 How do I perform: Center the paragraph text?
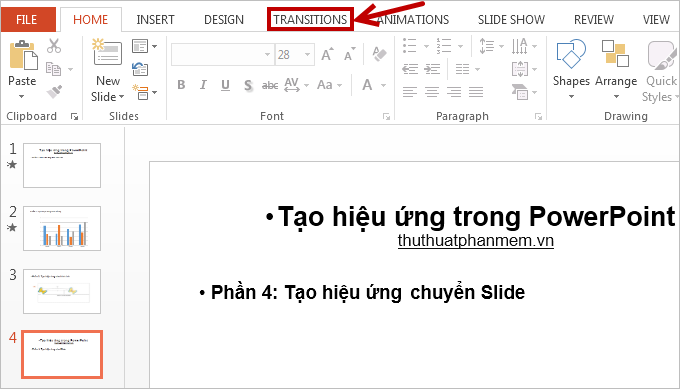432,92
